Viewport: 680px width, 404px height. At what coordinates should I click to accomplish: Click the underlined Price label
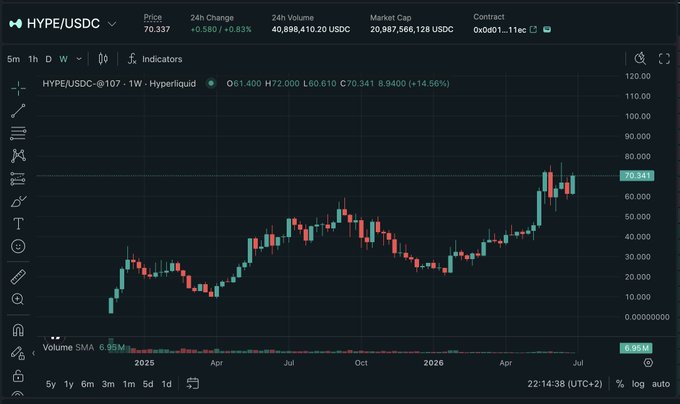tap(153, 17)
